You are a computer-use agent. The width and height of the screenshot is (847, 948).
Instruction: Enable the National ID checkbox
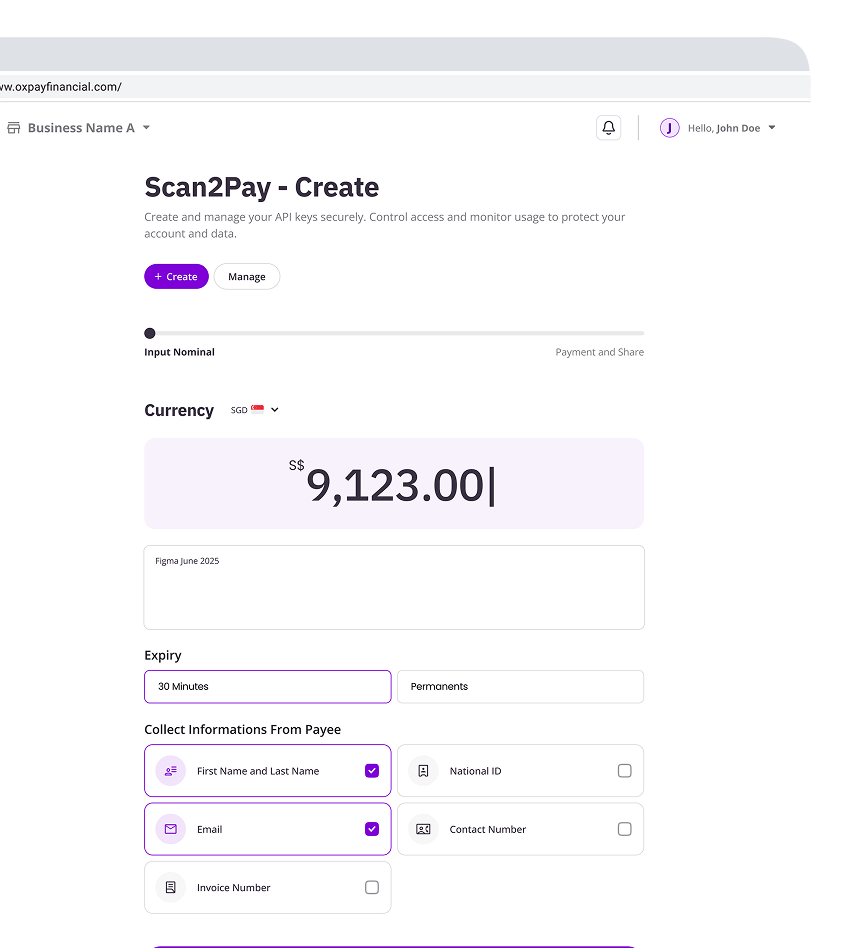[624, 771]
